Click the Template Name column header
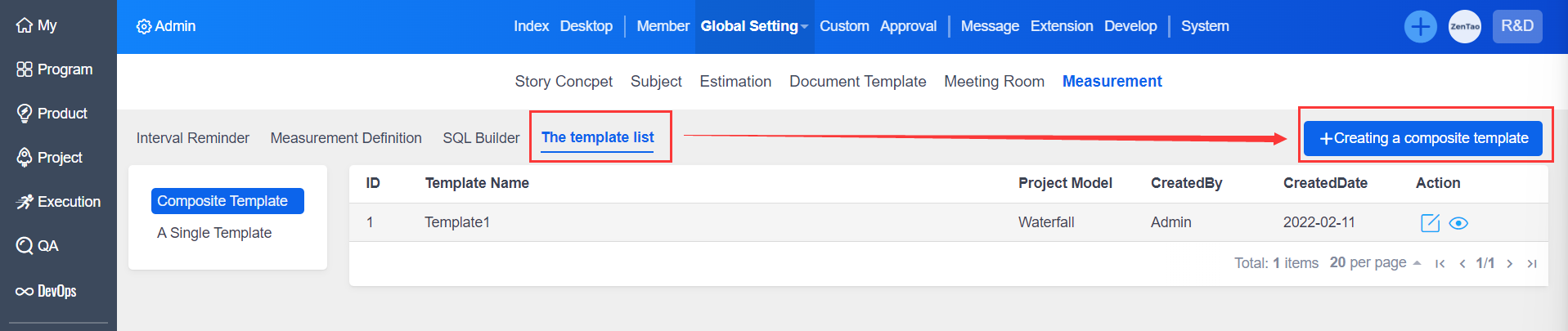Screen dimensions: 1568x331 click(x=477, y=183)
